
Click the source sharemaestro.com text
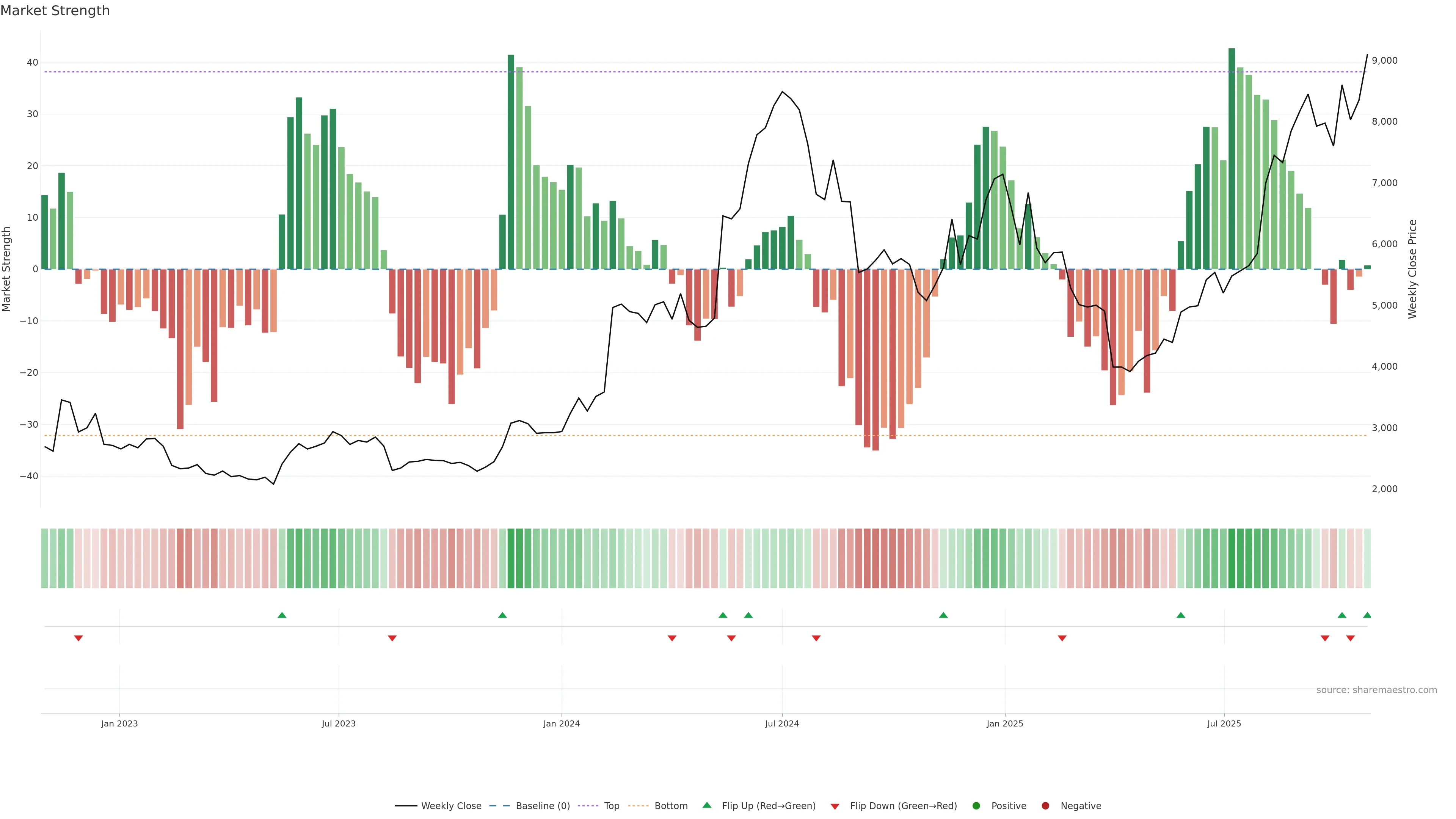pyautogui.click(x=1376, y=690)
